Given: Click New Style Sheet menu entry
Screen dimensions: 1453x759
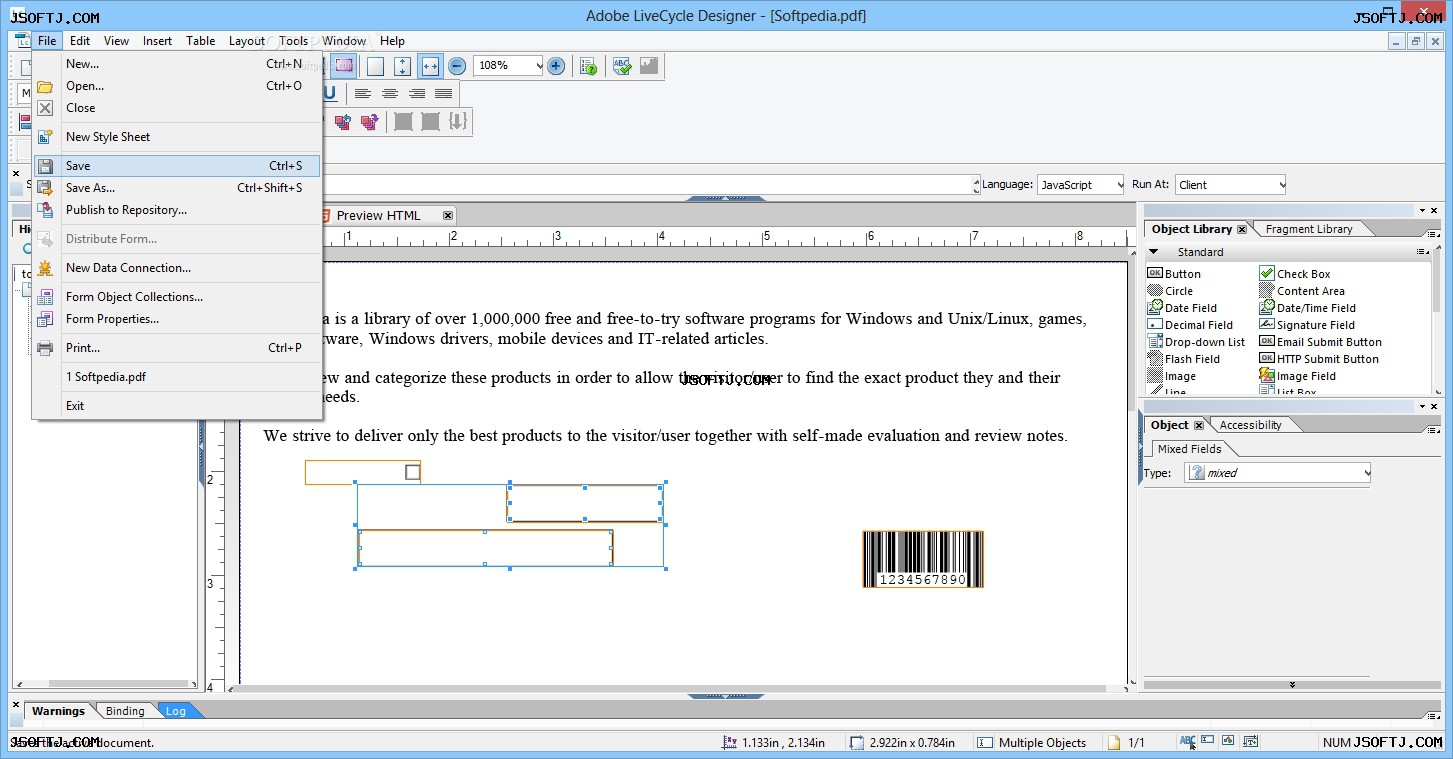Looking at the screenshot, I should (177, 137).
